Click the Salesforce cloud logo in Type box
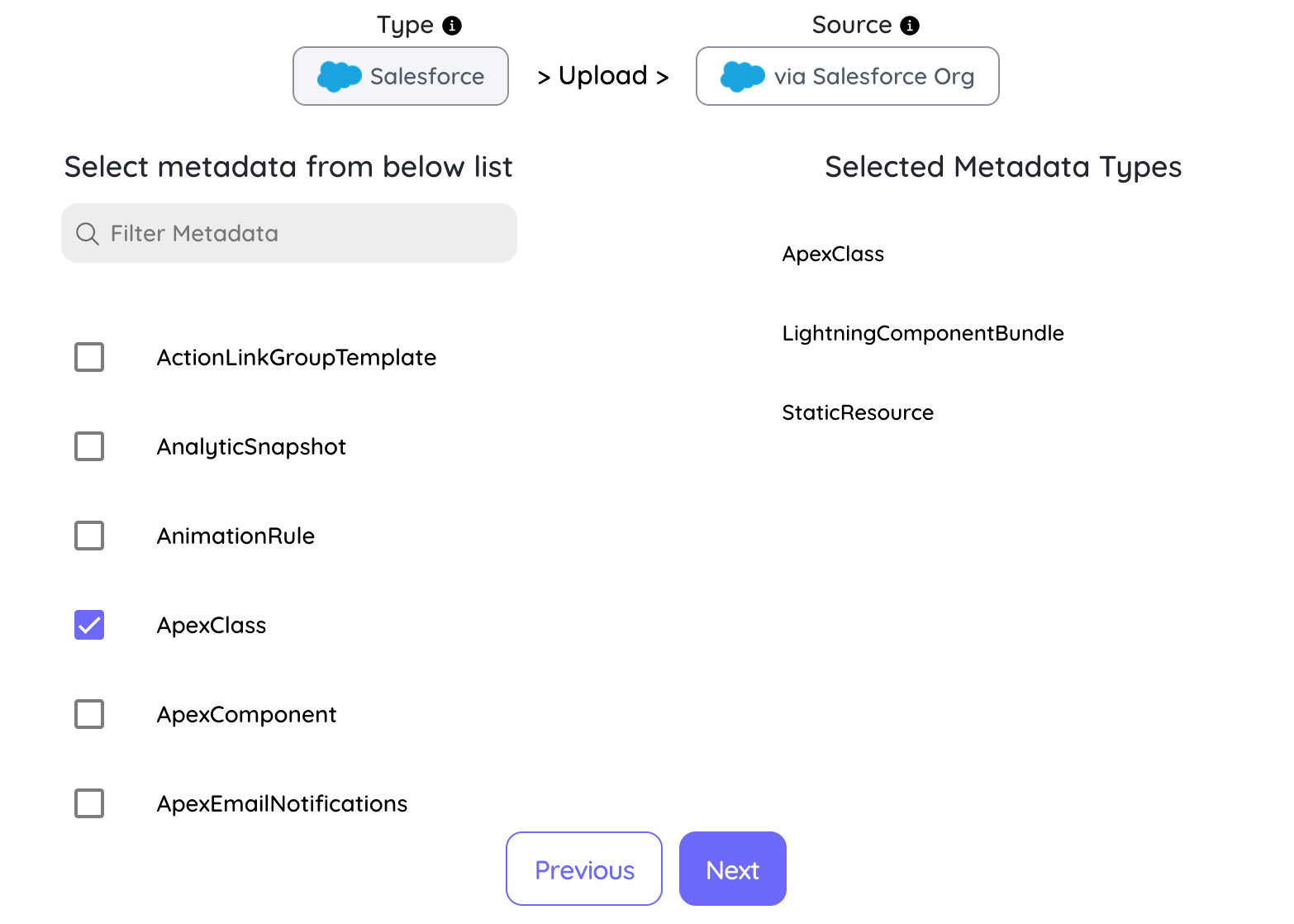The height and width of the screenshot is (924, 1294). click(340, 76)
